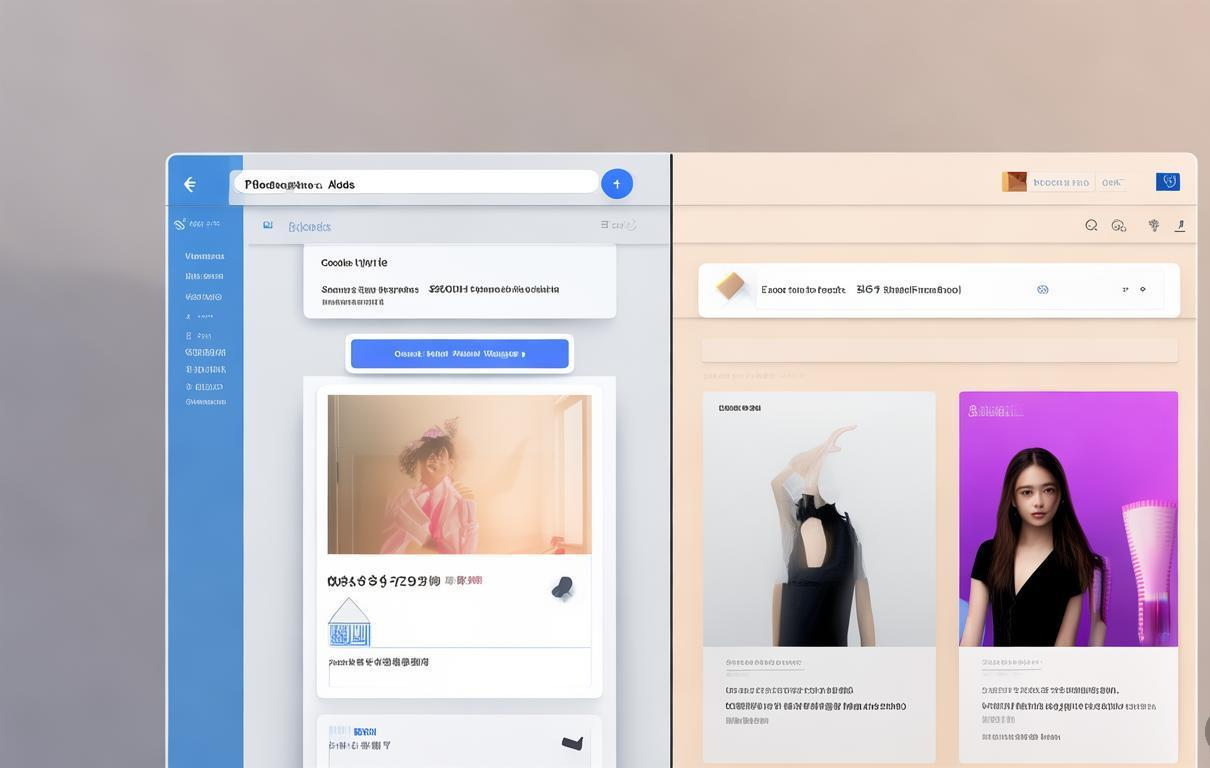Open the brown thumbnail in the right pane header

1015,181
